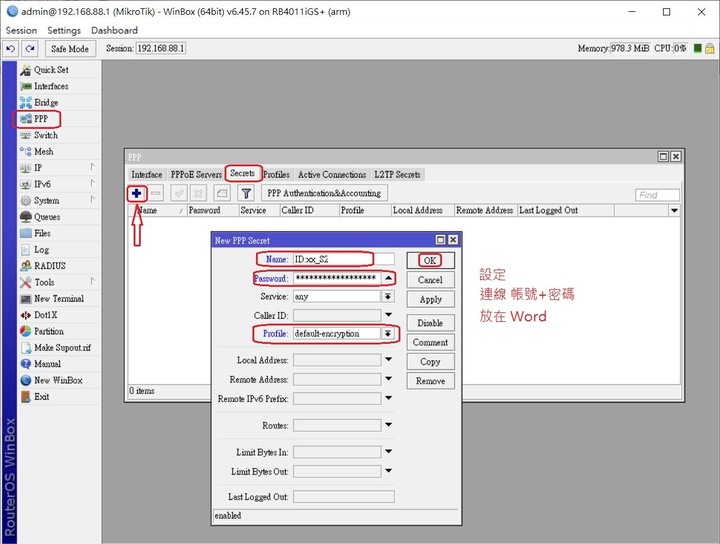
Task: Switch to the Profiles tab
Action: (276, 174)
